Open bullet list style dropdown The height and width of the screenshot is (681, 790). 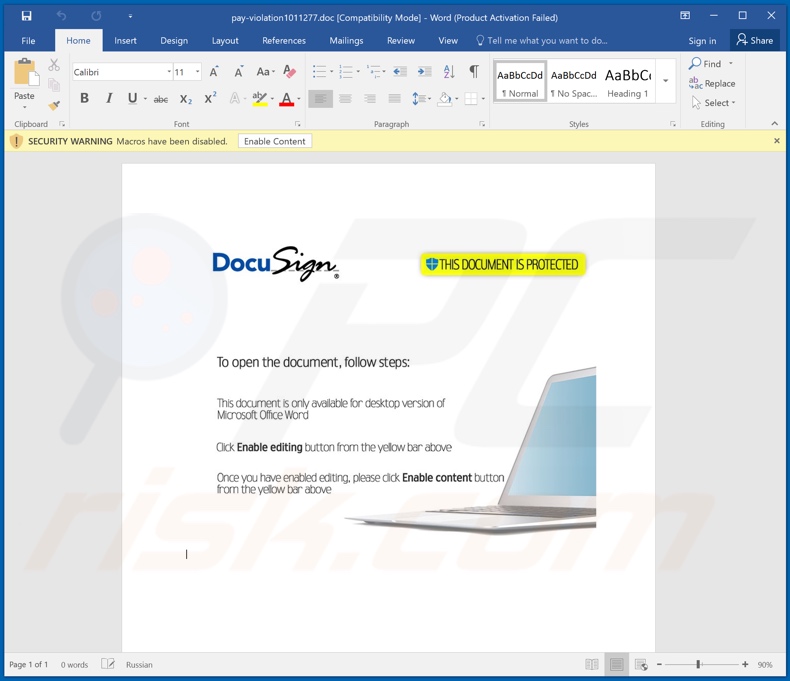[x=332, y=72]
